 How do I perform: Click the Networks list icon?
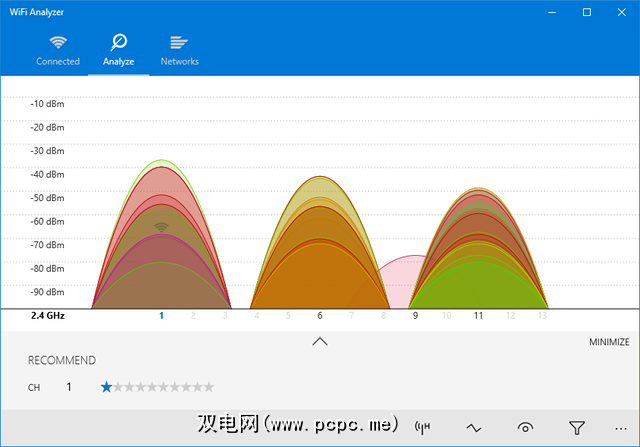[x=179, y=42]
